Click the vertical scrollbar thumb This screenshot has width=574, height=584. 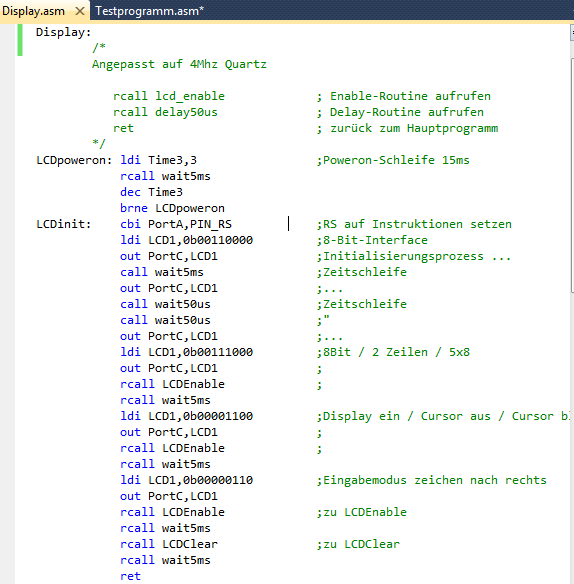[572, 175]
